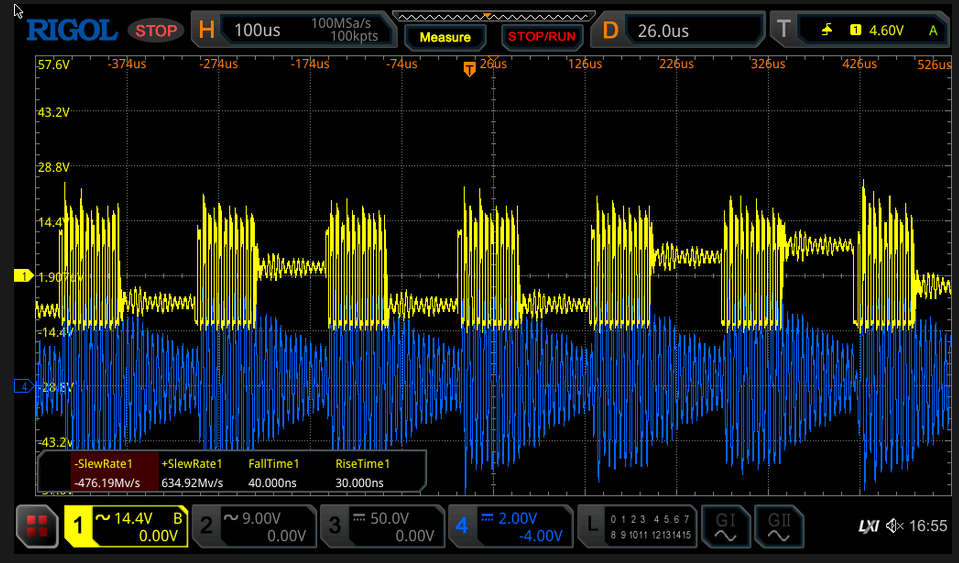Click the 634.92Mv/s value
The height and width of the screenshot is (563, 959).
click(192, 483)
